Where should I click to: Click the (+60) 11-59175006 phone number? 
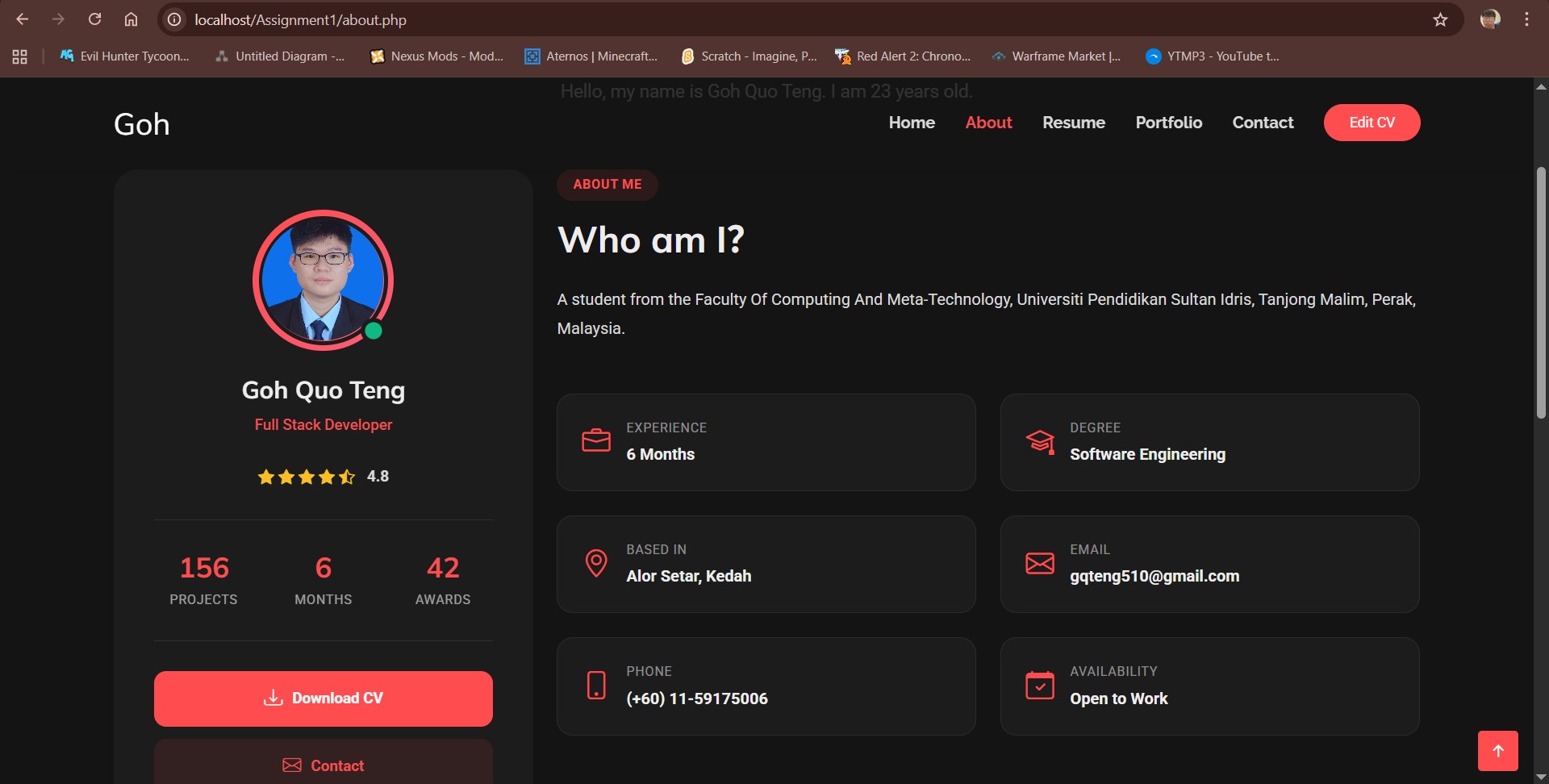[697, 699]
